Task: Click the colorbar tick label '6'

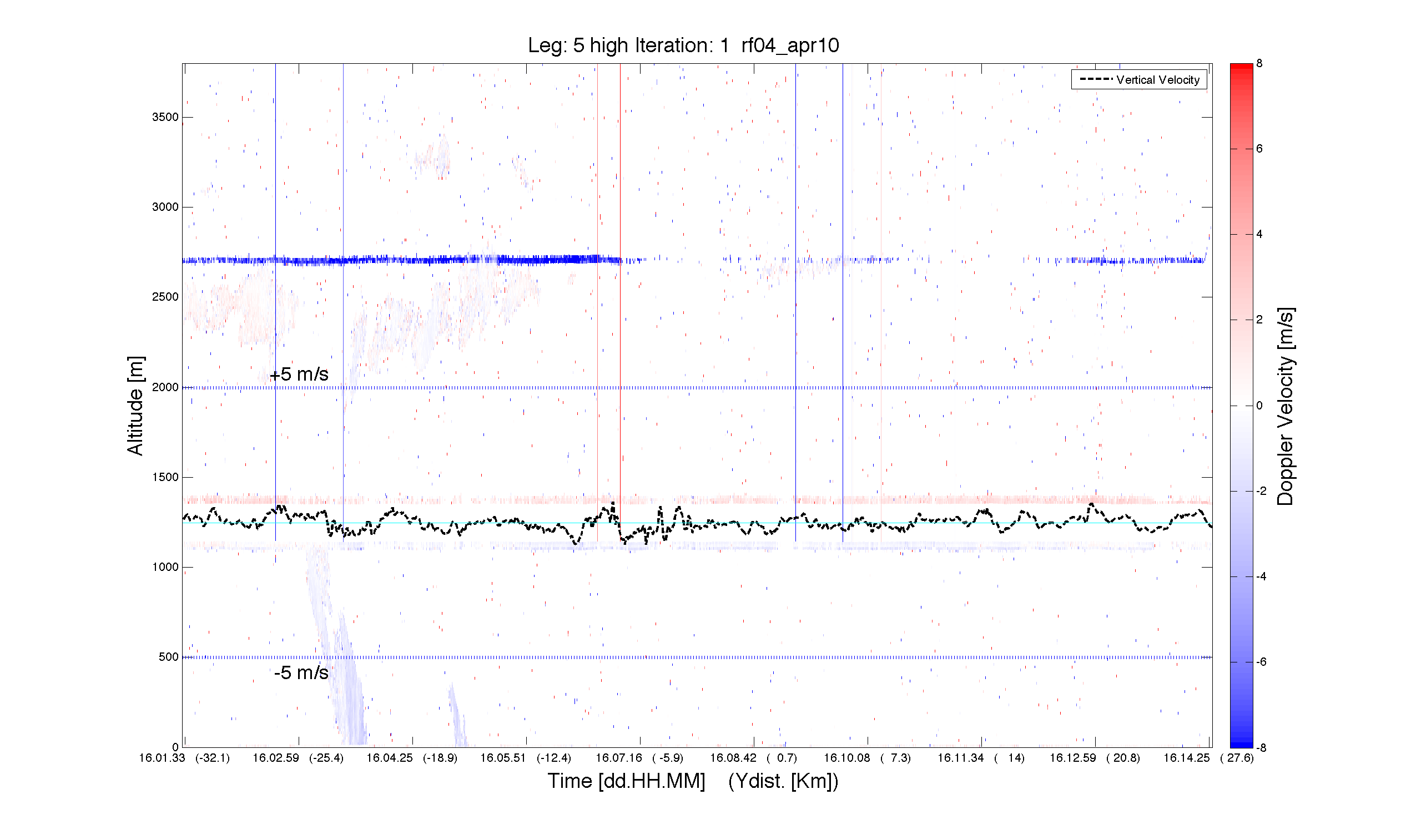Action: click(1259, 149)
